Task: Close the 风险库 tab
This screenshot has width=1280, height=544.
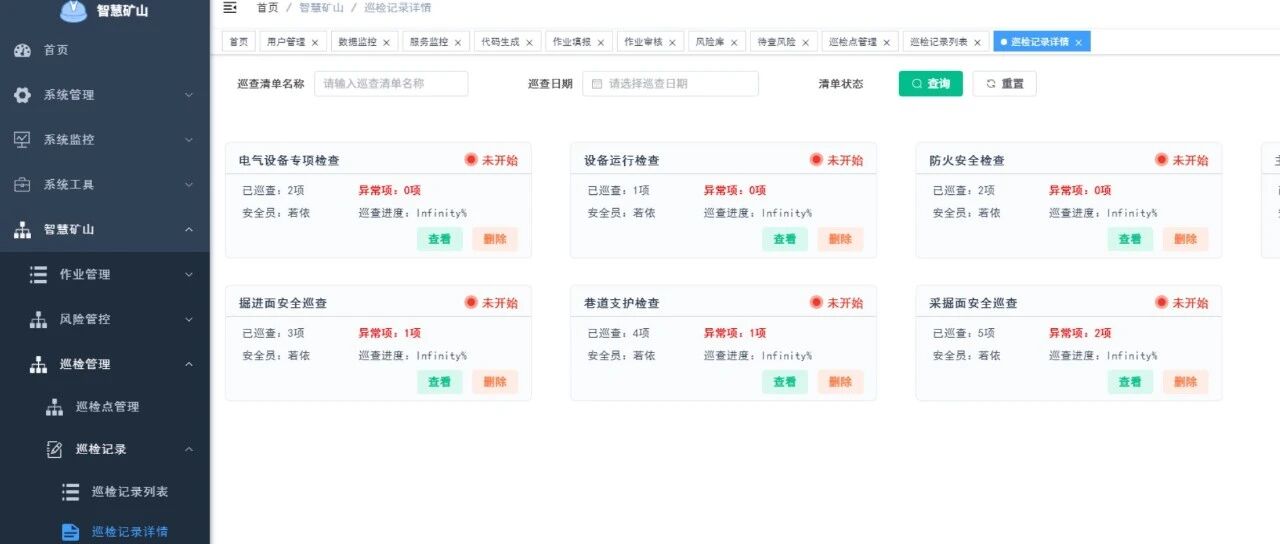Action: click(734, 43)
